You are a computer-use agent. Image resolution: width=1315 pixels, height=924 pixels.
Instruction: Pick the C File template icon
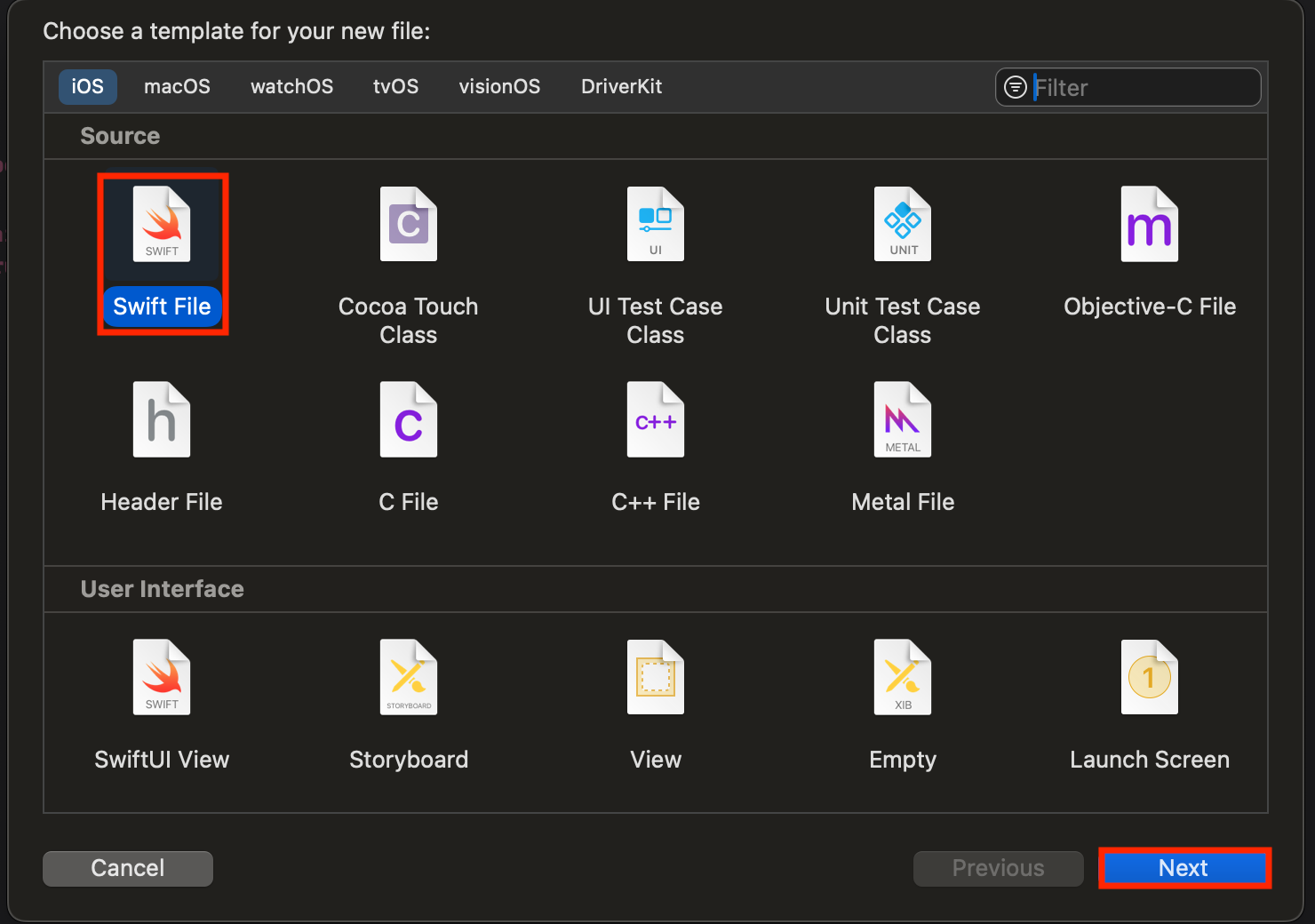click(x=408, y=420)
